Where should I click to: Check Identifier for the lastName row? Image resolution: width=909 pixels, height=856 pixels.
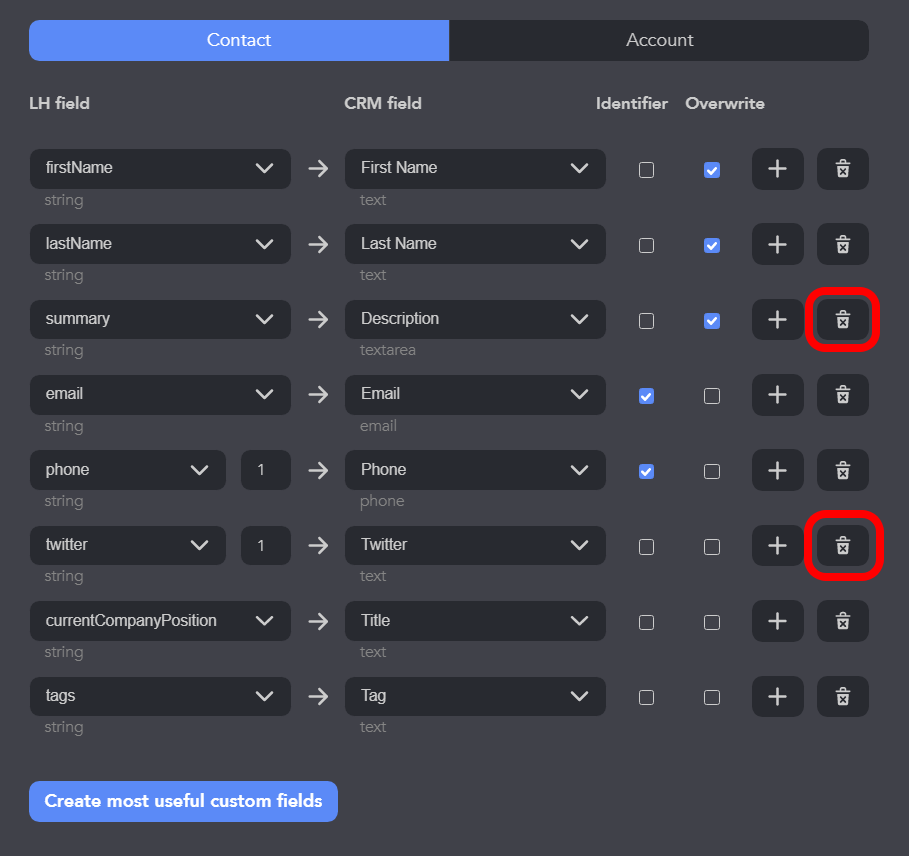pos(646,246)
